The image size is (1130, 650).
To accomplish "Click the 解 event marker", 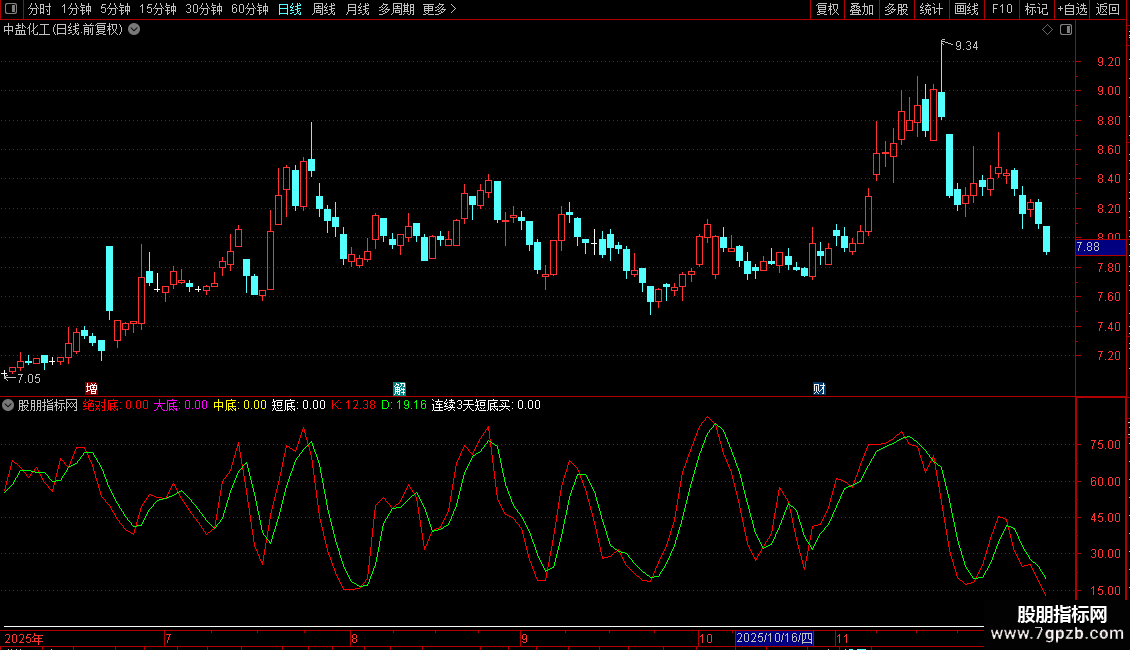I will pos(399,389).
